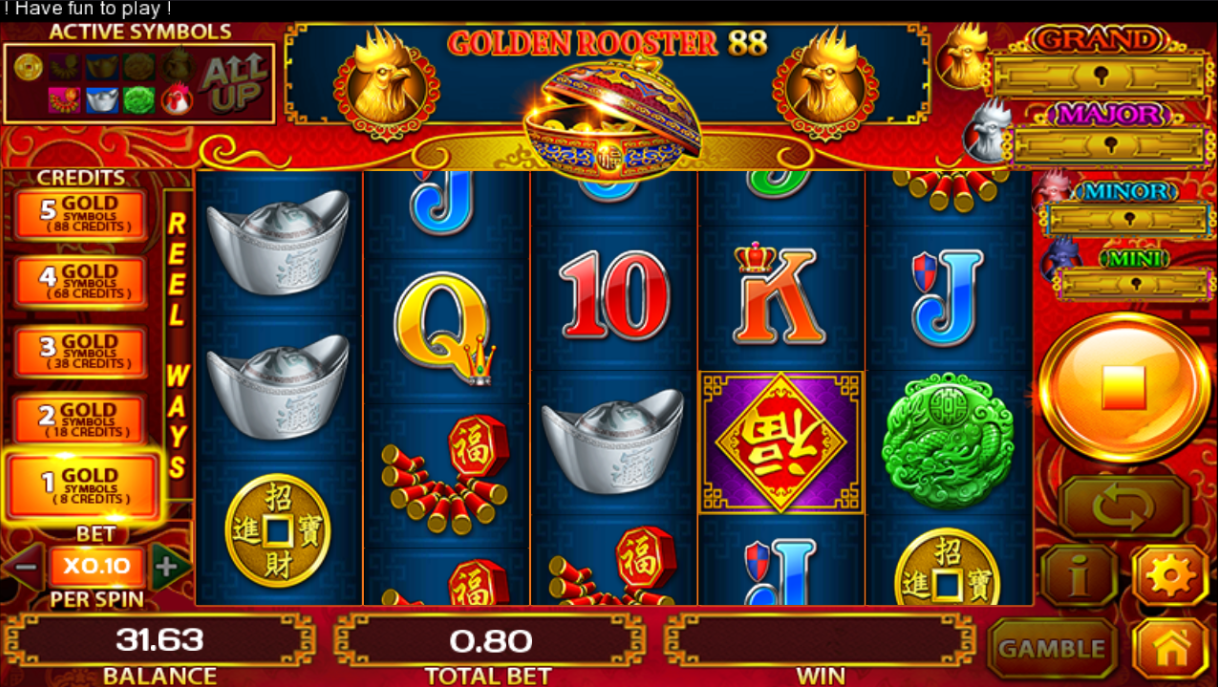Choose 2 Gold Symbols (18 credits)
The height and width of the screenshot is (687, 1218).
point(80,420)
